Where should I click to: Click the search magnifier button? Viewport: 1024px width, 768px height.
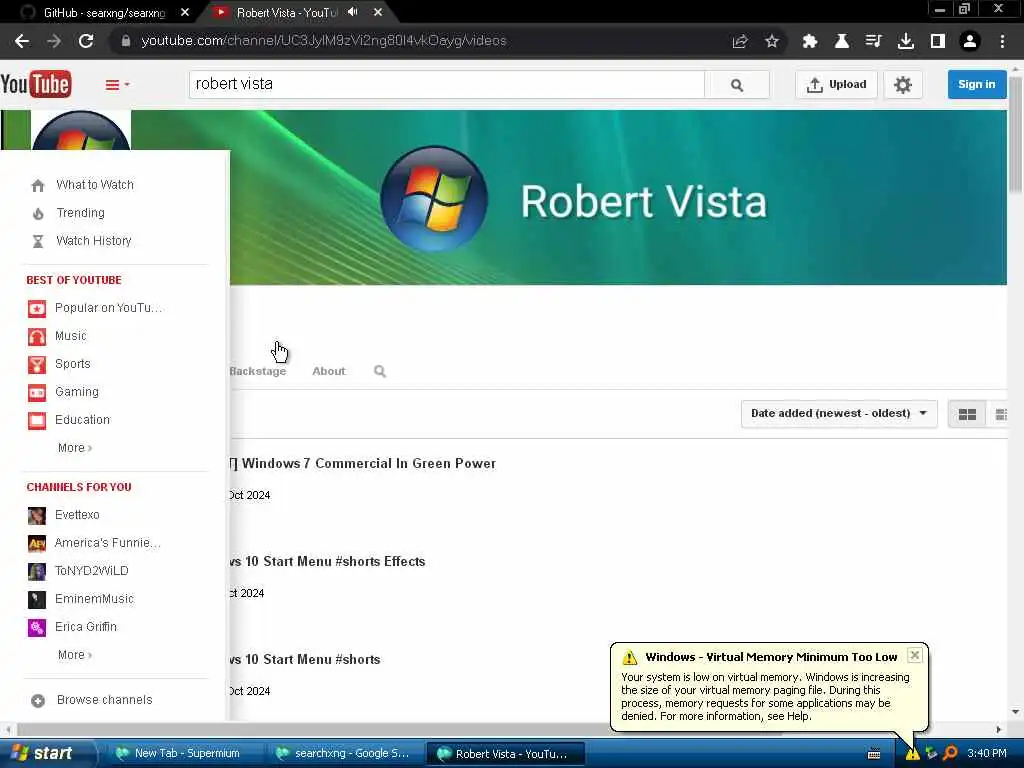(x=737, y=85)
